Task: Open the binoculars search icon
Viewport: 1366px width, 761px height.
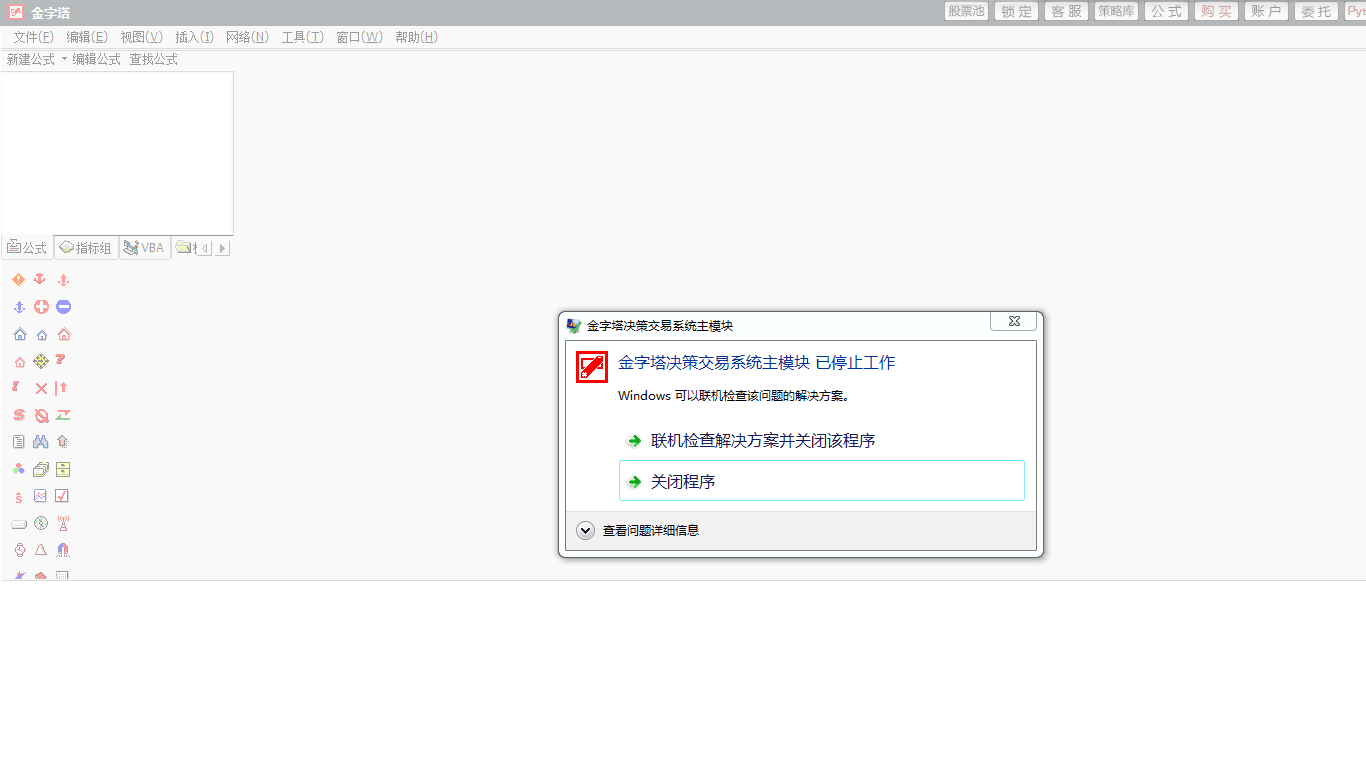Action: click(x=41, y=442)
